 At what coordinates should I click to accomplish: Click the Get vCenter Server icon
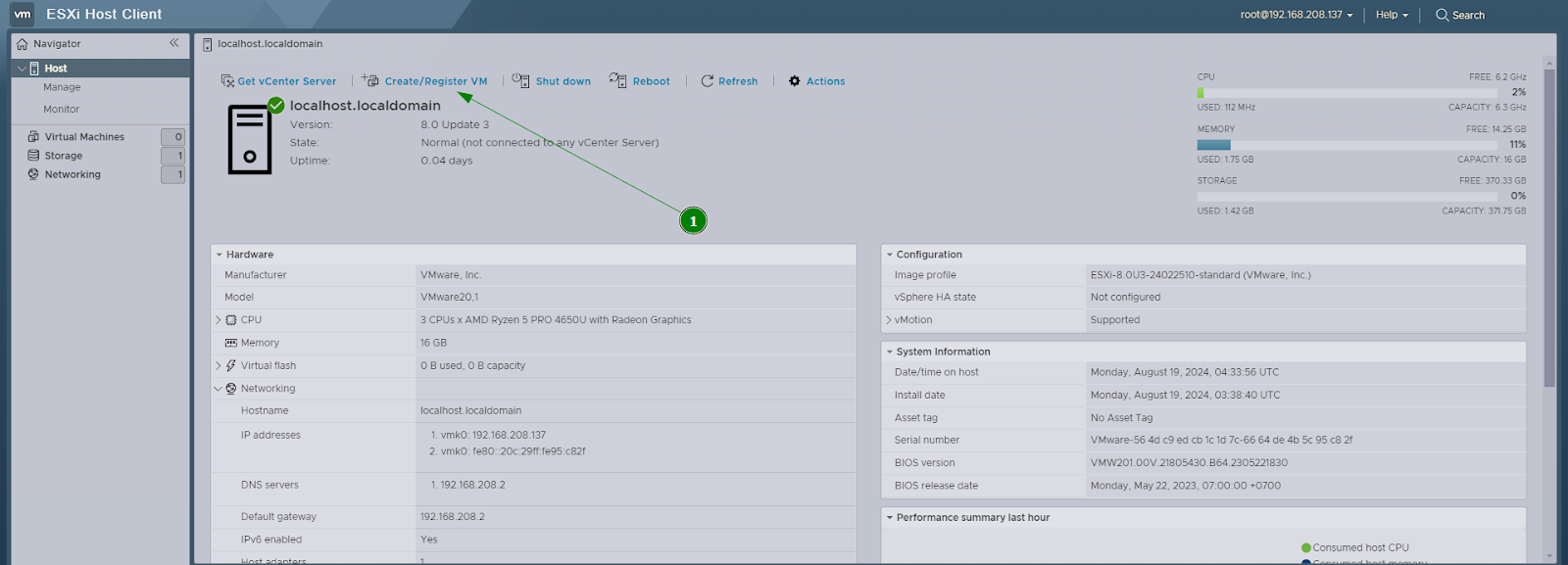coord(227,81)
